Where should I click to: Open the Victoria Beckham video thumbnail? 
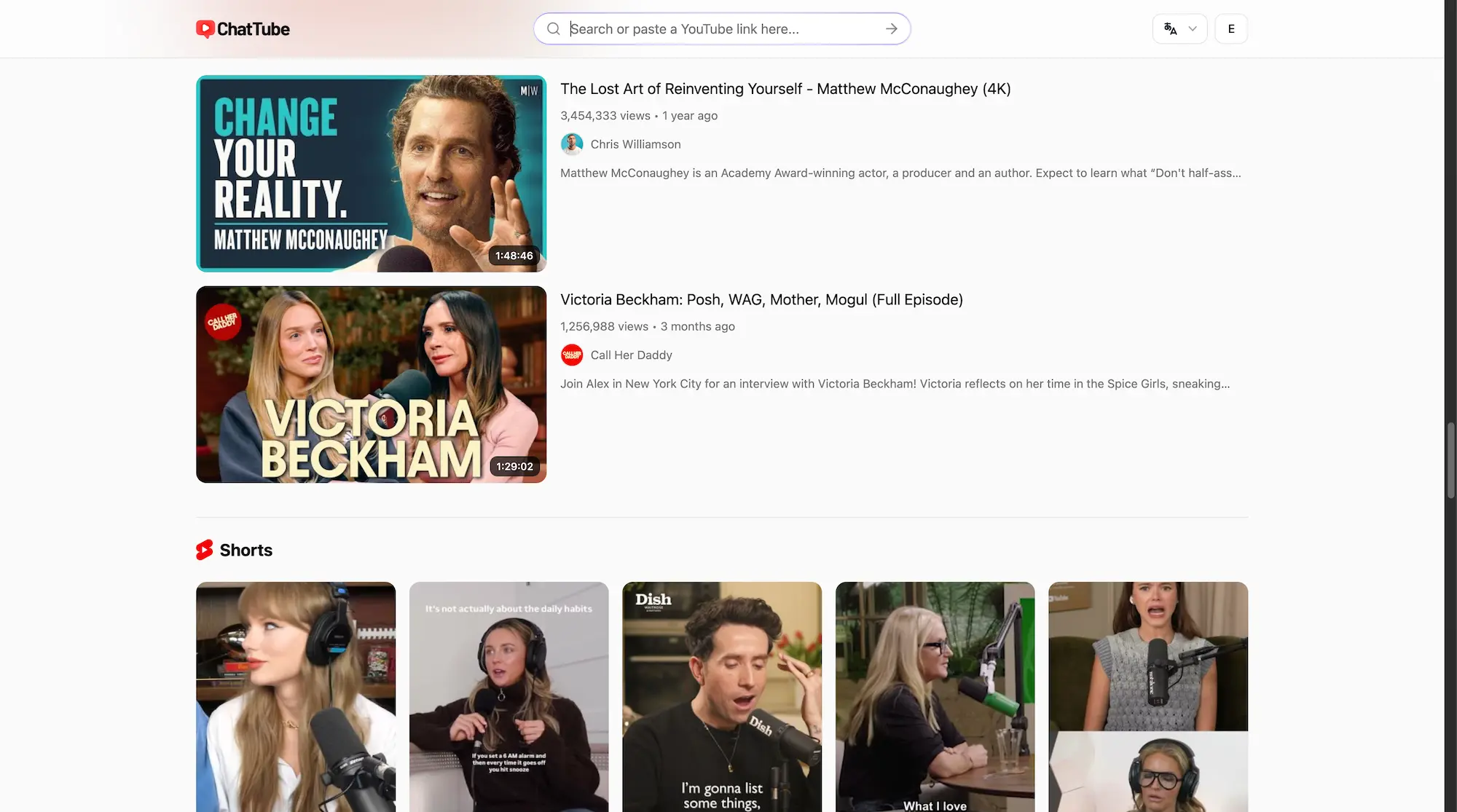(x=371, y=385)
